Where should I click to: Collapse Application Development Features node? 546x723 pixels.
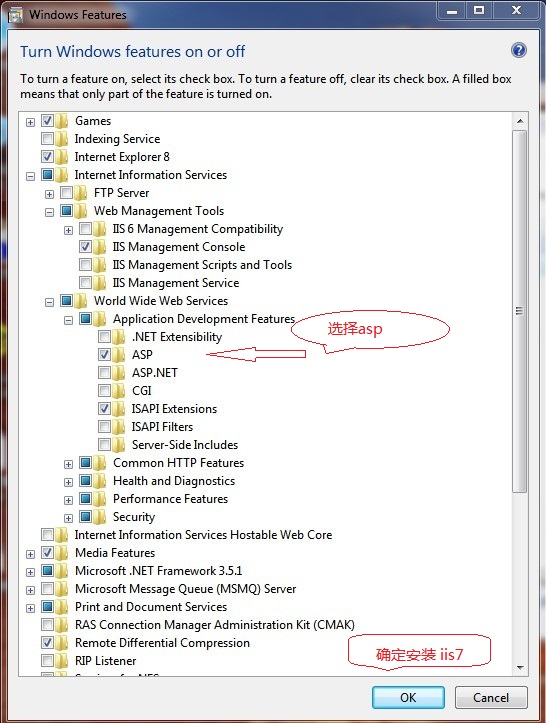tap(68, 320)
